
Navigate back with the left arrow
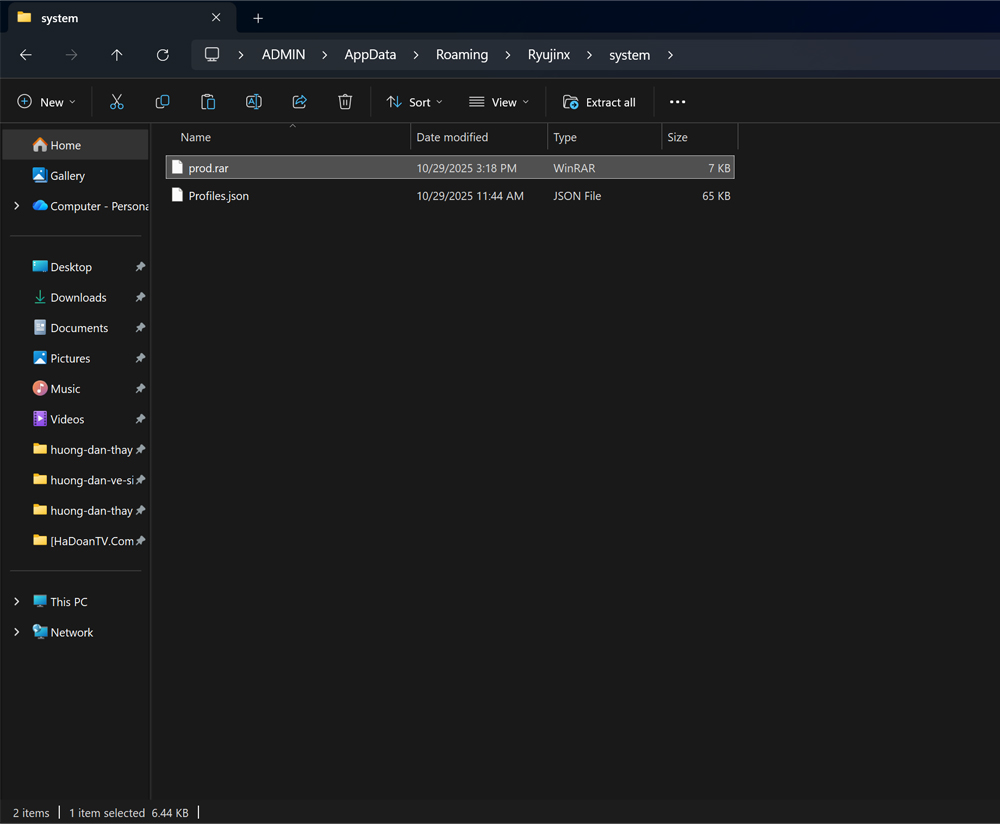click(x=26, y=55)
